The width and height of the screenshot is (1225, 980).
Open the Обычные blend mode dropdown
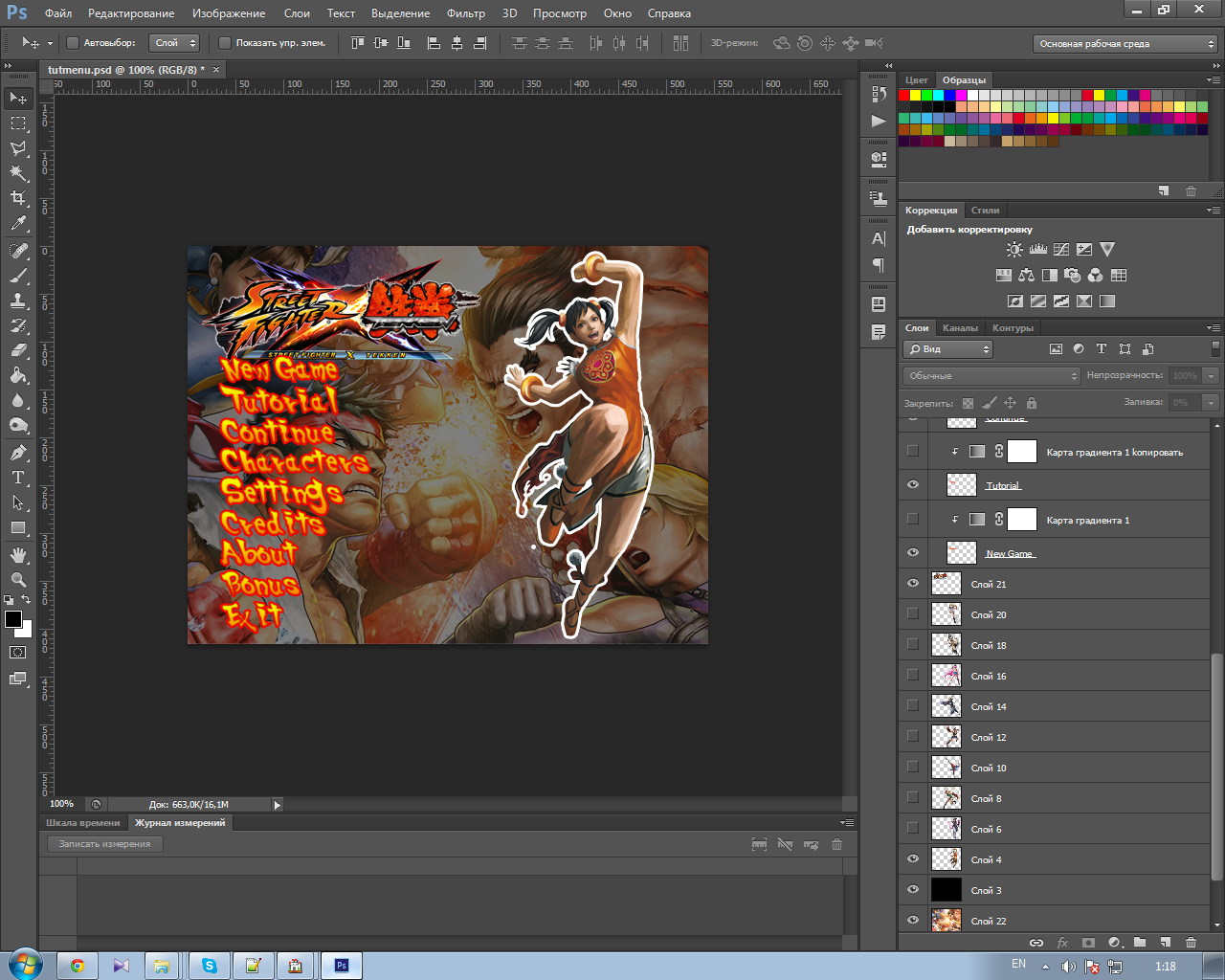point(991,375)
